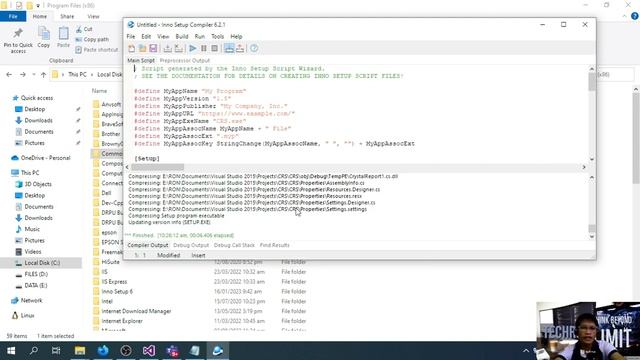
Task: Click Copy icon in Explorer ribbon
Action: [44, 38]
